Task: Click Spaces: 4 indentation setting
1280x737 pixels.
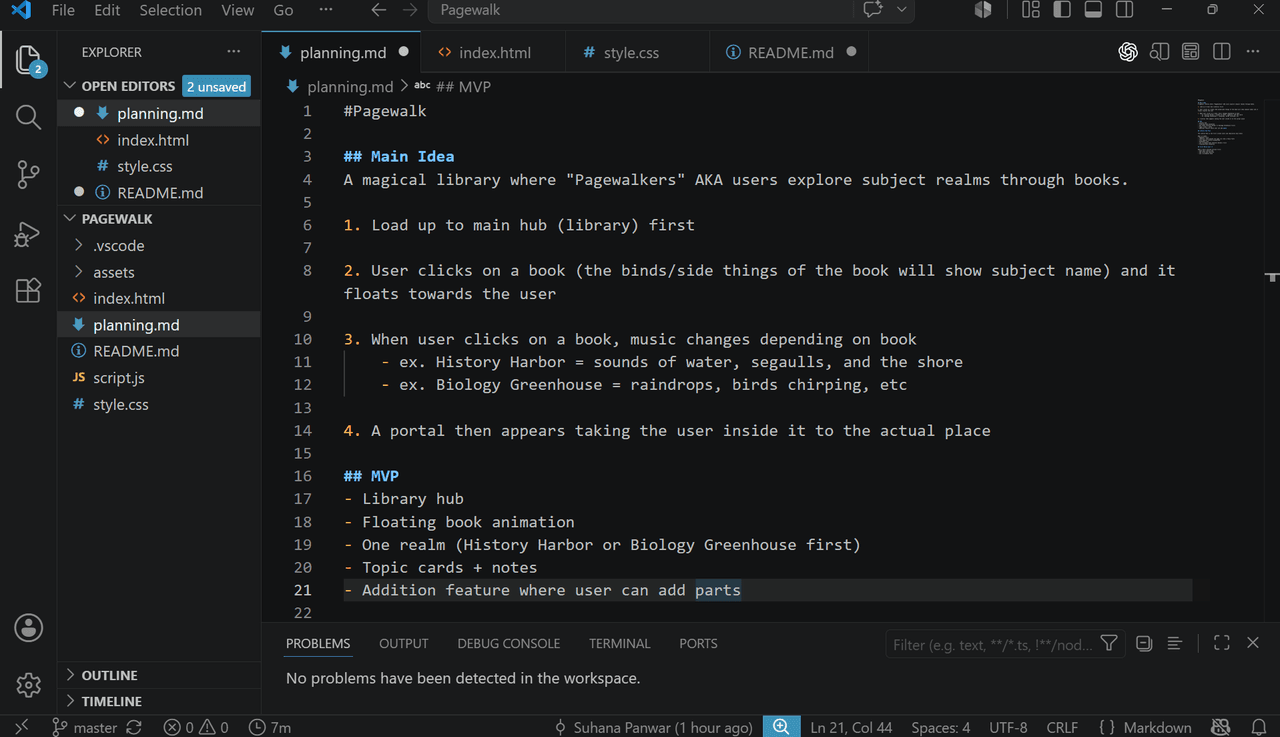Action: (940, 727)
